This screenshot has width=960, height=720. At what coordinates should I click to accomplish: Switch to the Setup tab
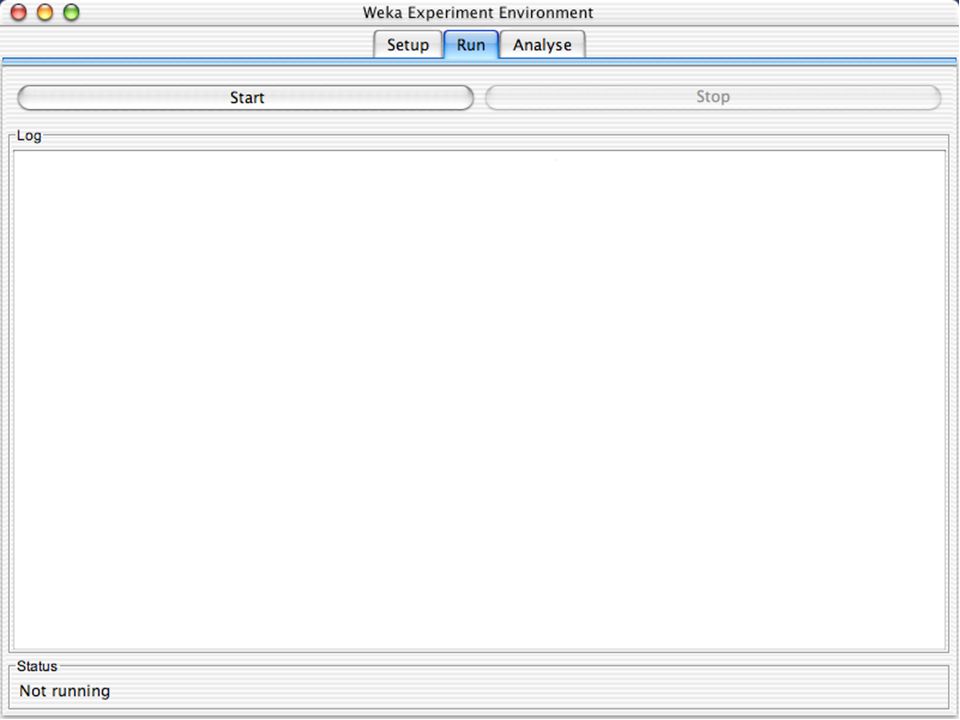pos(408,45)
